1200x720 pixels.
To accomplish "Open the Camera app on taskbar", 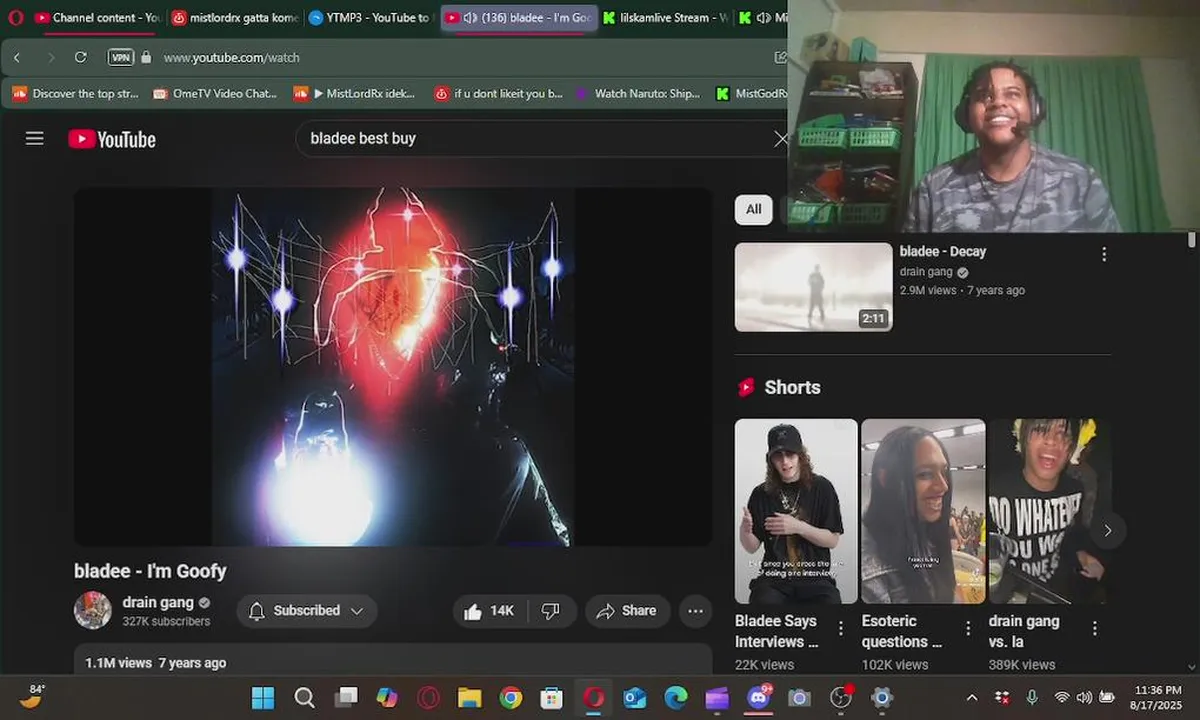I will click(x=799, y=698).
